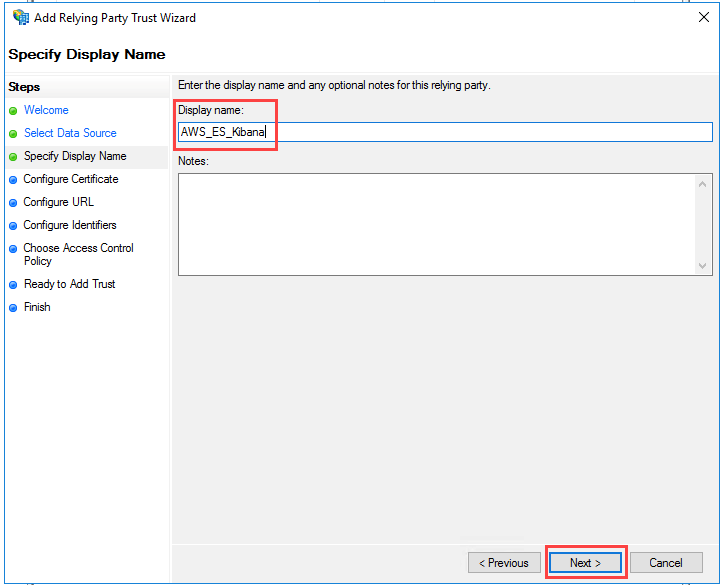Click the blue bullet beside Finish
This screenshot has width=720, height=585.
(x=13, y=308)
